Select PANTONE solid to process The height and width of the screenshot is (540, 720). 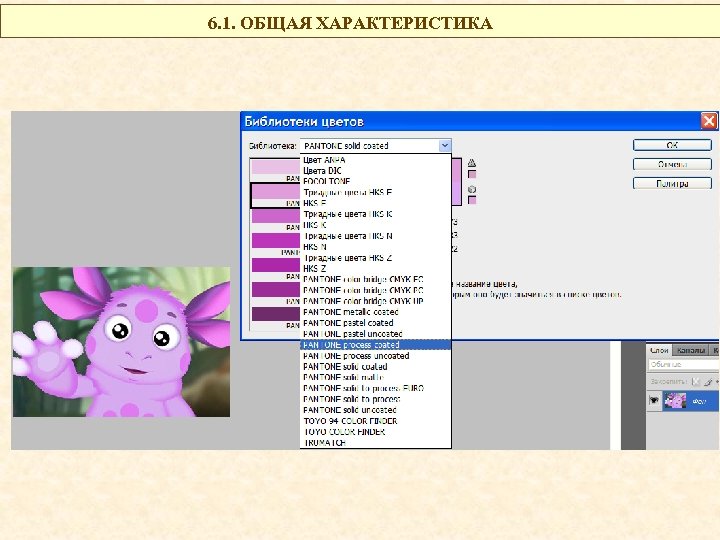376,399
